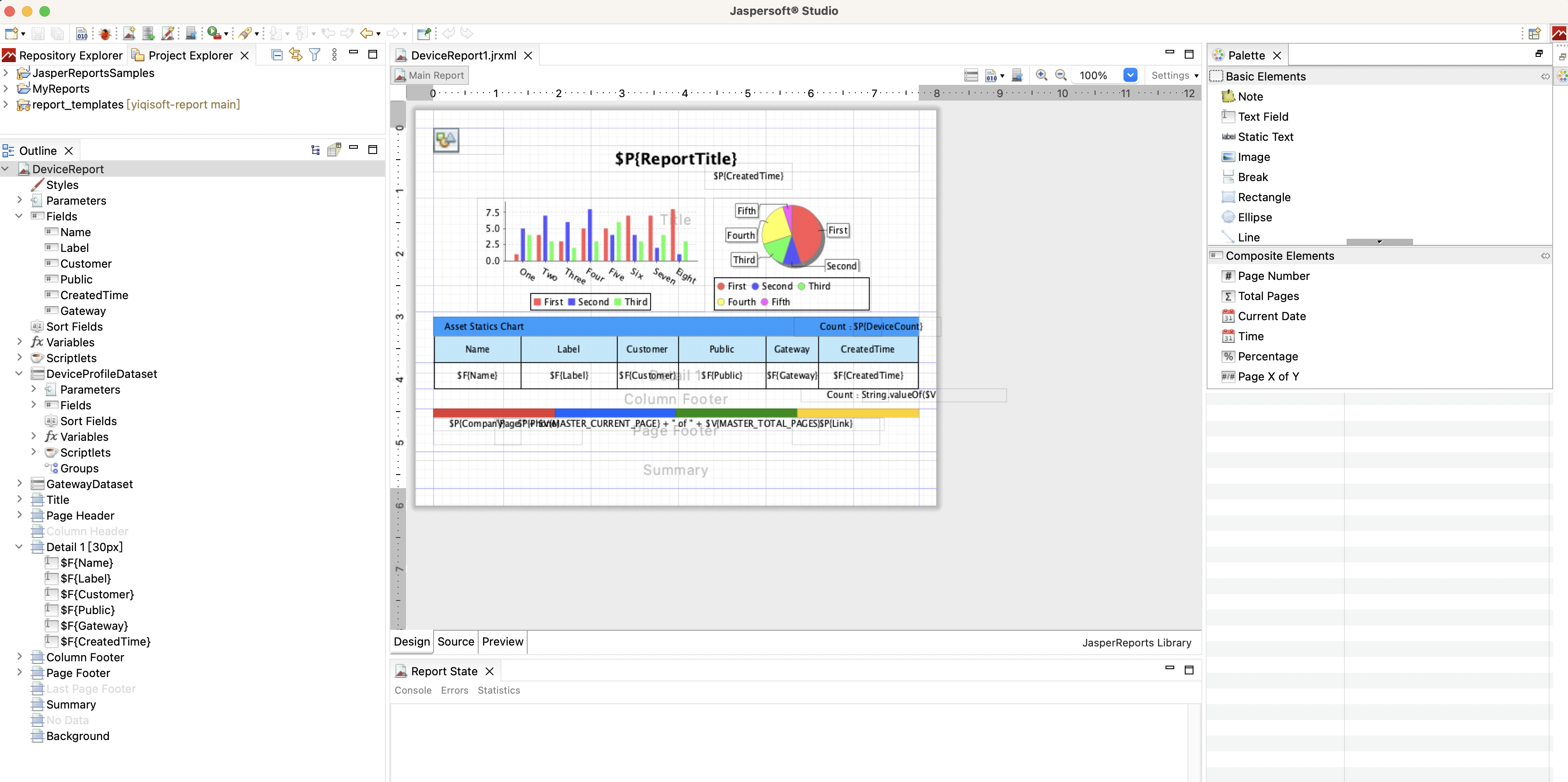
Task: Click the red segment of footer color bar
Action: (x=493, y=412)
